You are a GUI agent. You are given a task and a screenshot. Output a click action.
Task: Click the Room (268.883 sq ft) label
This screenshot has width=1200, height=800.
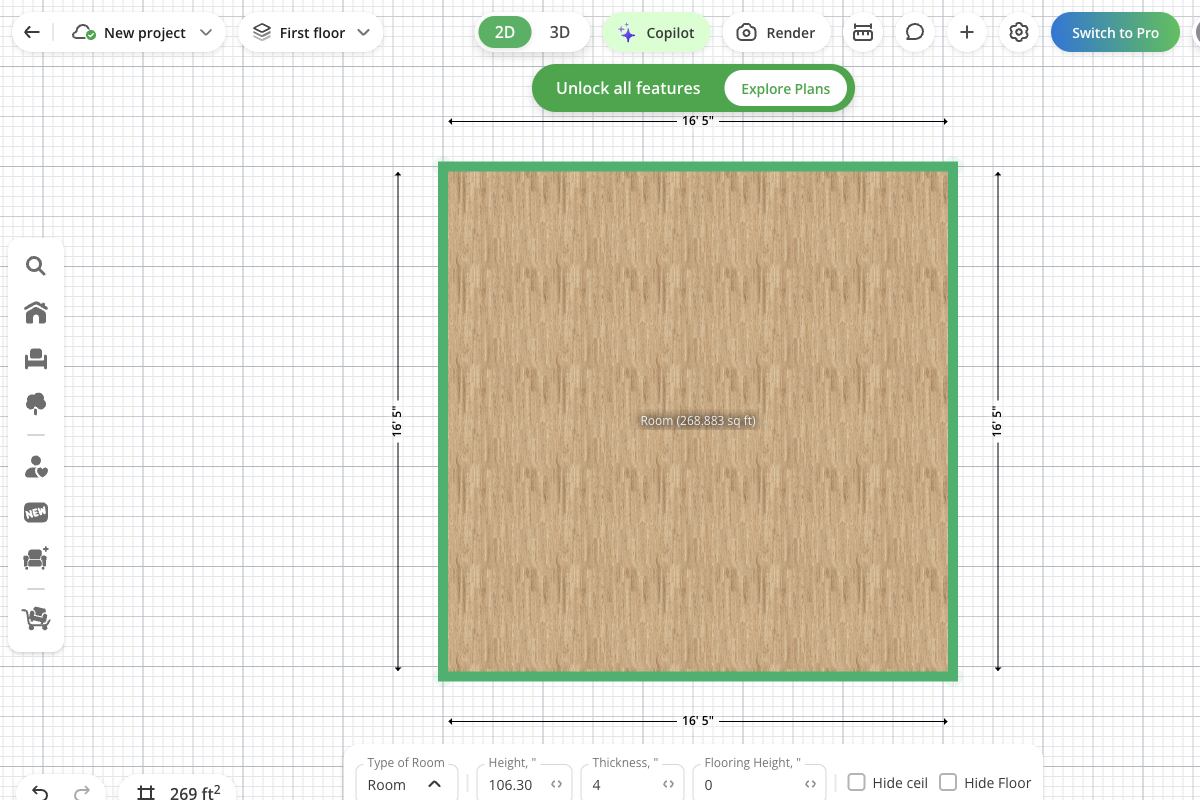(698, 421)
